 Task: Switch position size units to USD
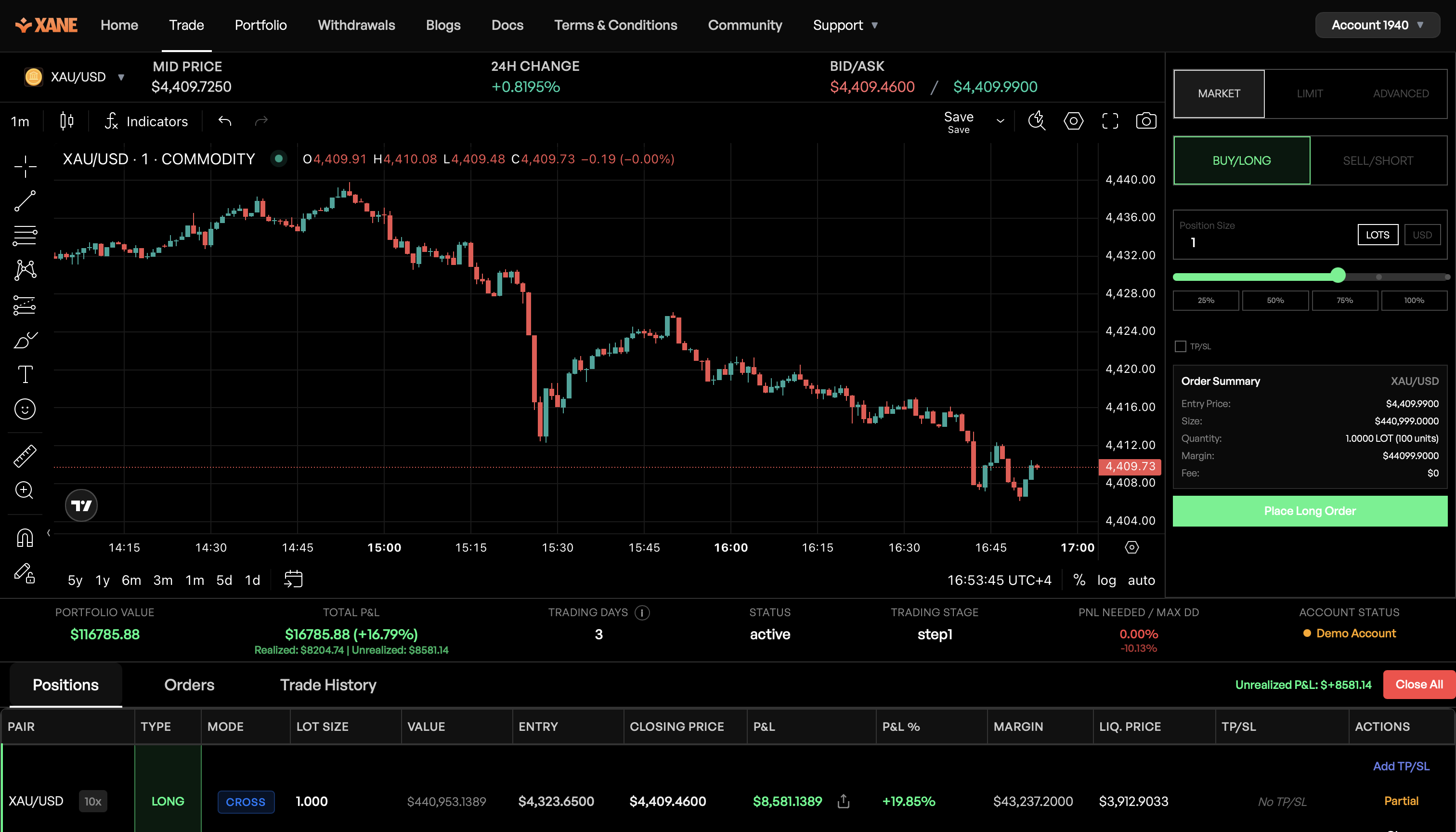(x=1422, y=234)
